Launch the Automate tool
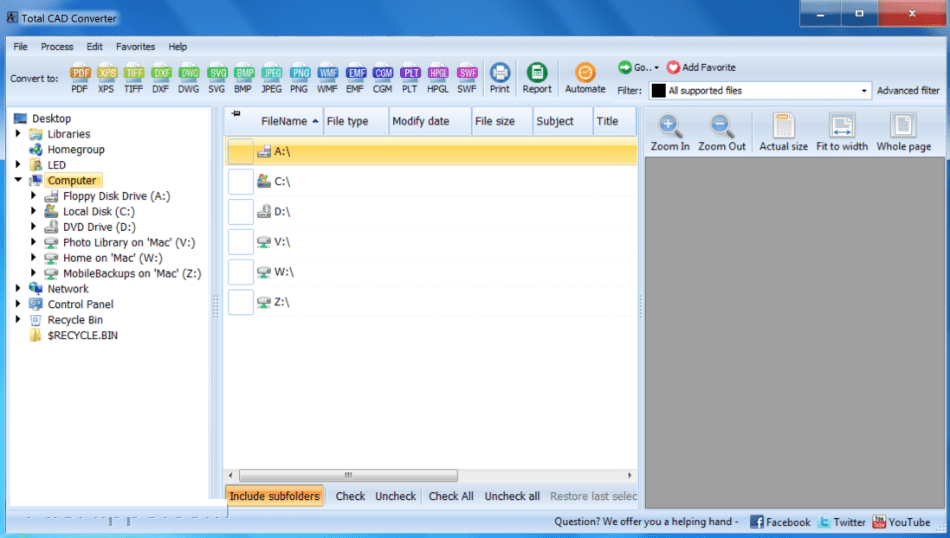The height and width of the screenshot is (538, 950). coord(585,78)
